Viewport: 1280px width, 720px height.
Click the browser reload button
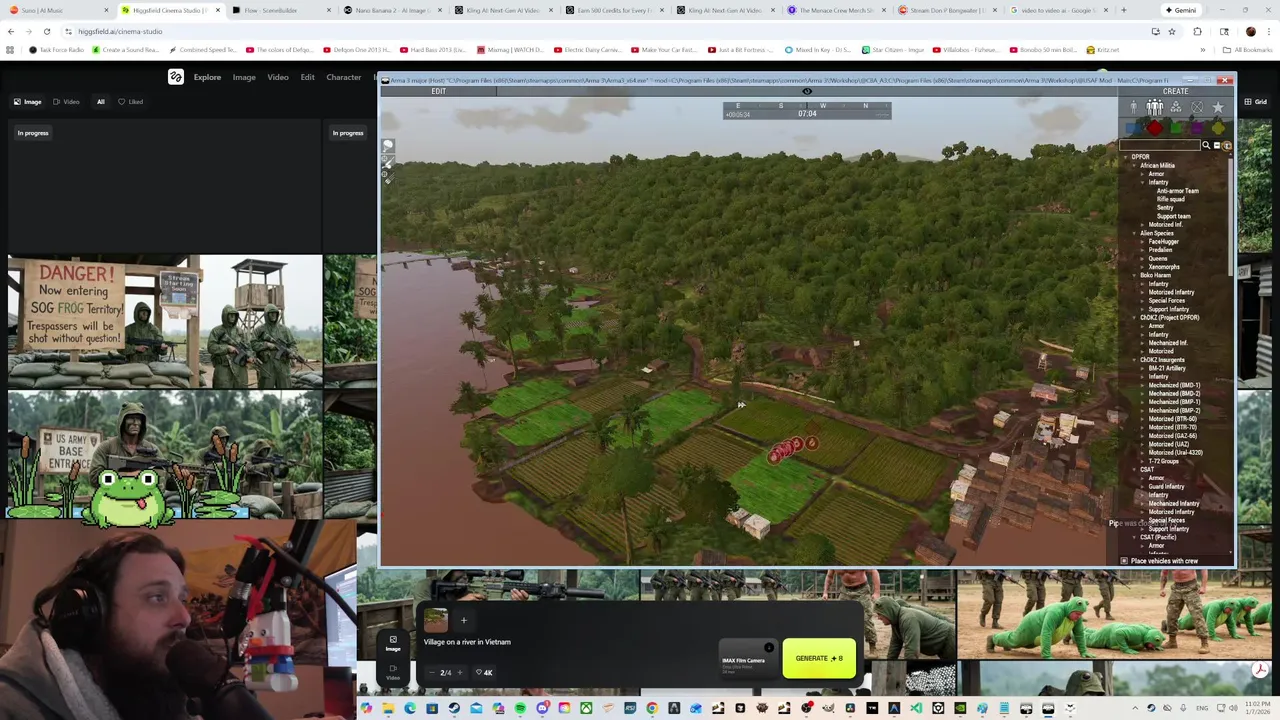click(46, 31)
